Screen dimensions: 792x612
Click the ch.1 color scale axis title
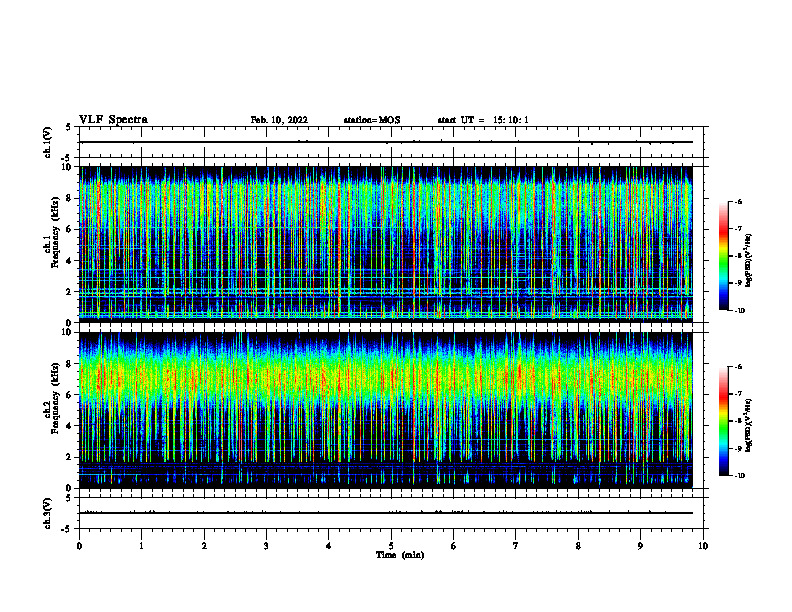(748, 260)
